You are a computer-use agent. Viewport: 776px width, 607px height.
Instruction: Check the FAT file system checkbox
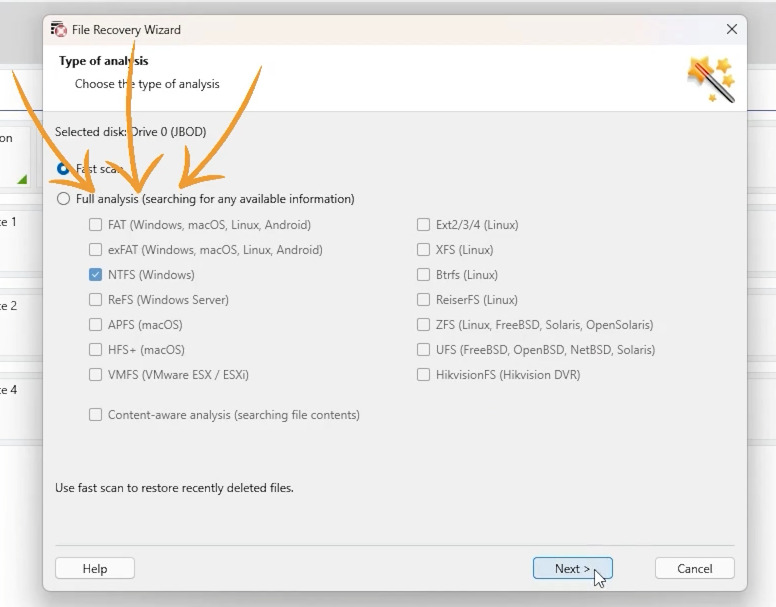point(95,225)
